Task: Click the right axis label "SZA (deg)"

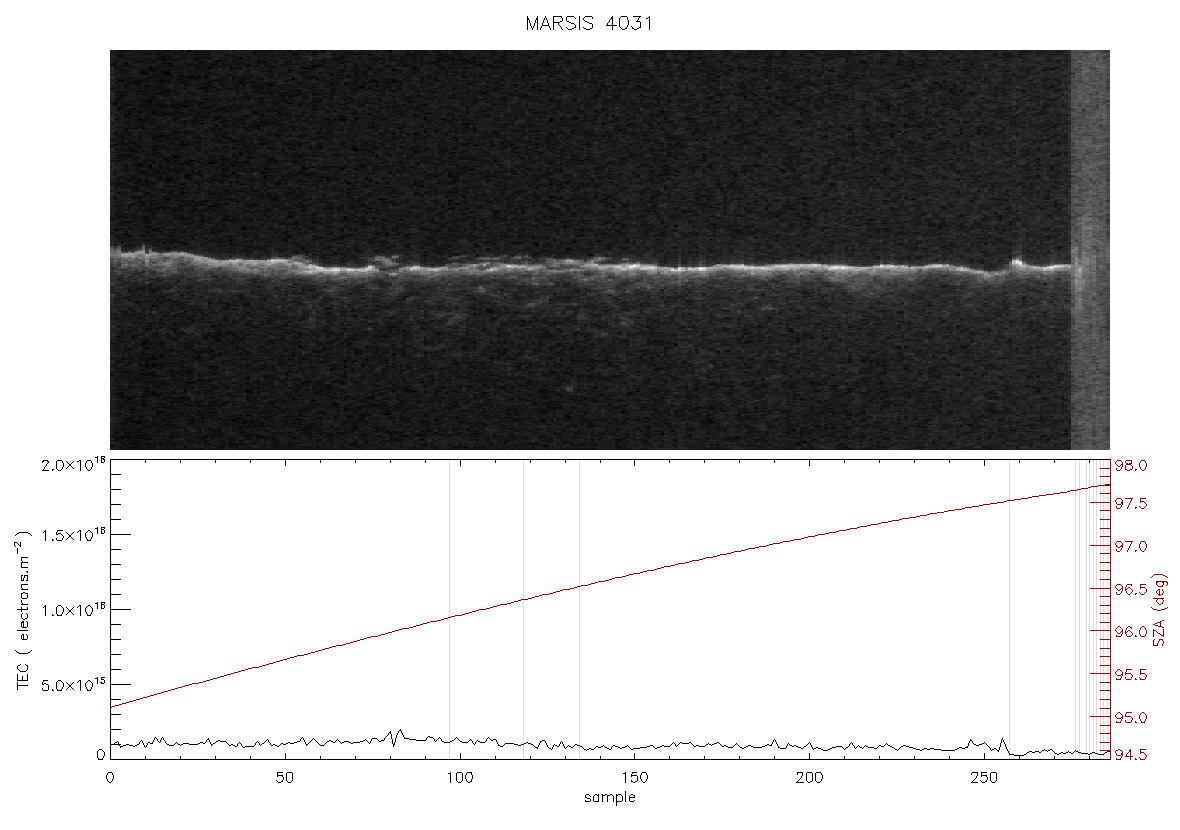Action: tap(1160, 610)
